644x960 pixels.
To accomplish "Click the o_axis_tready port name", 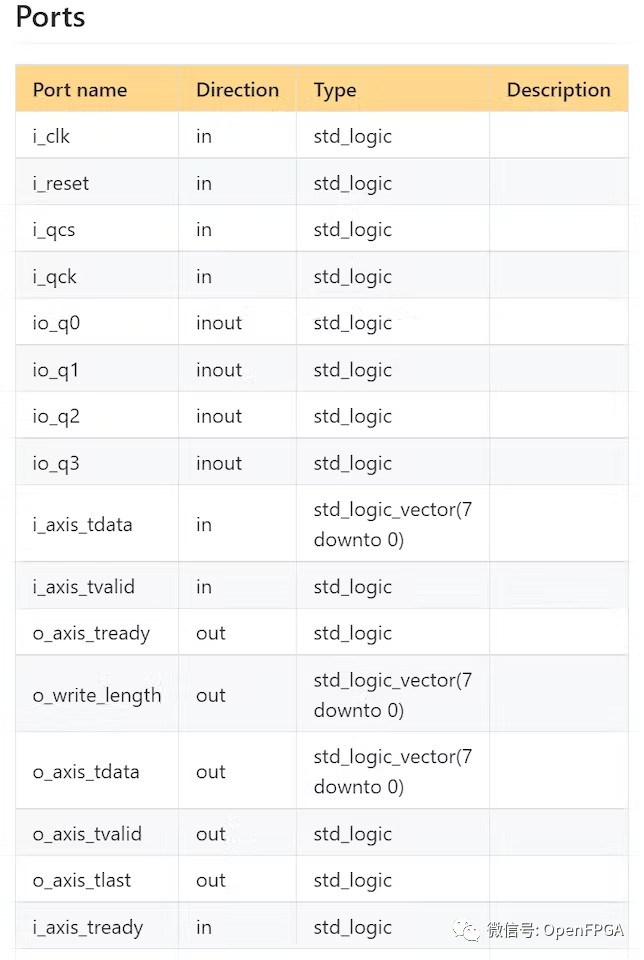I will pos(91,633).
